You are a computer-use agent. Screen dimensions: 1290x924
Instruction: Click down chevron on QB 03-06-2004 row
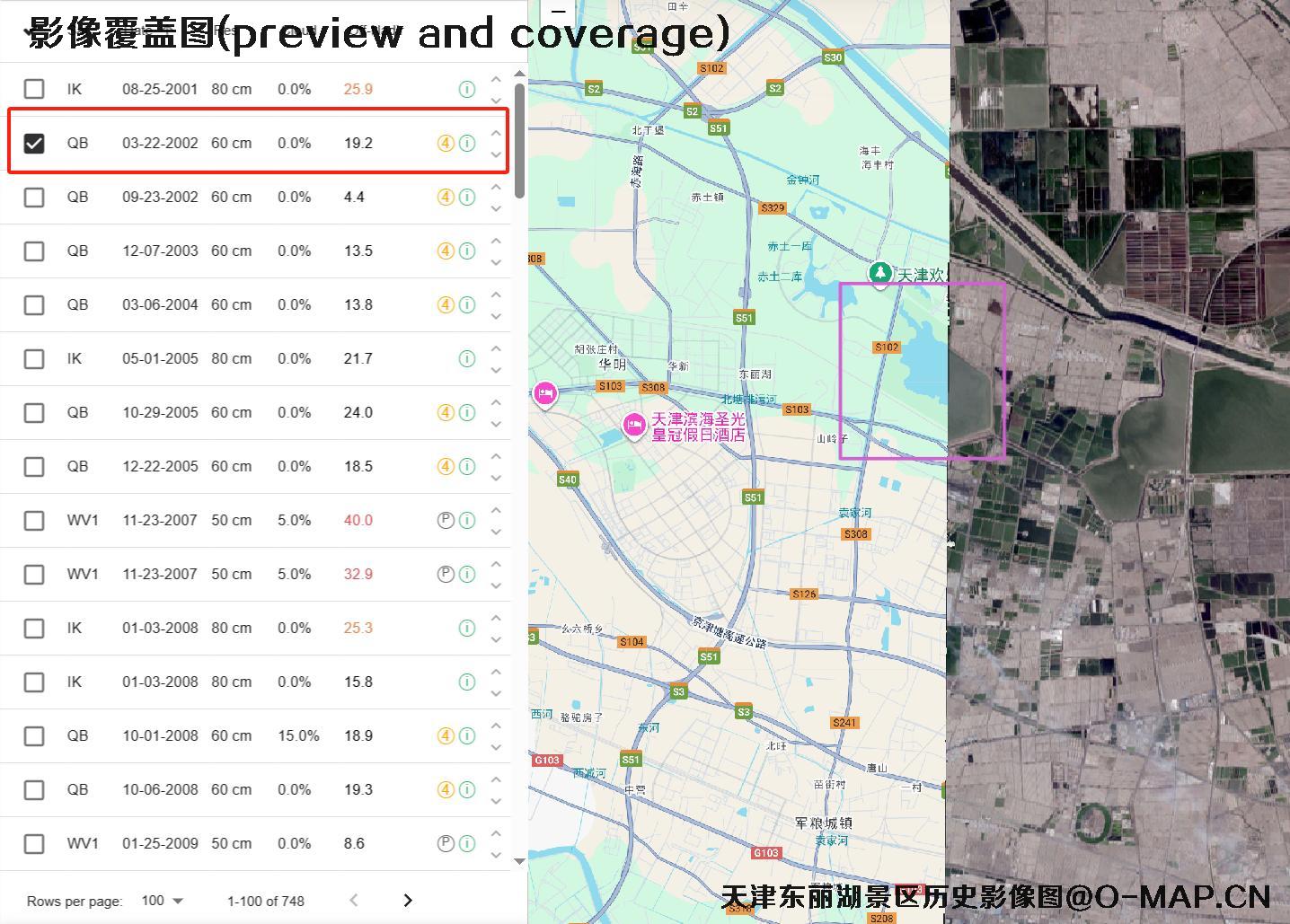496,316
